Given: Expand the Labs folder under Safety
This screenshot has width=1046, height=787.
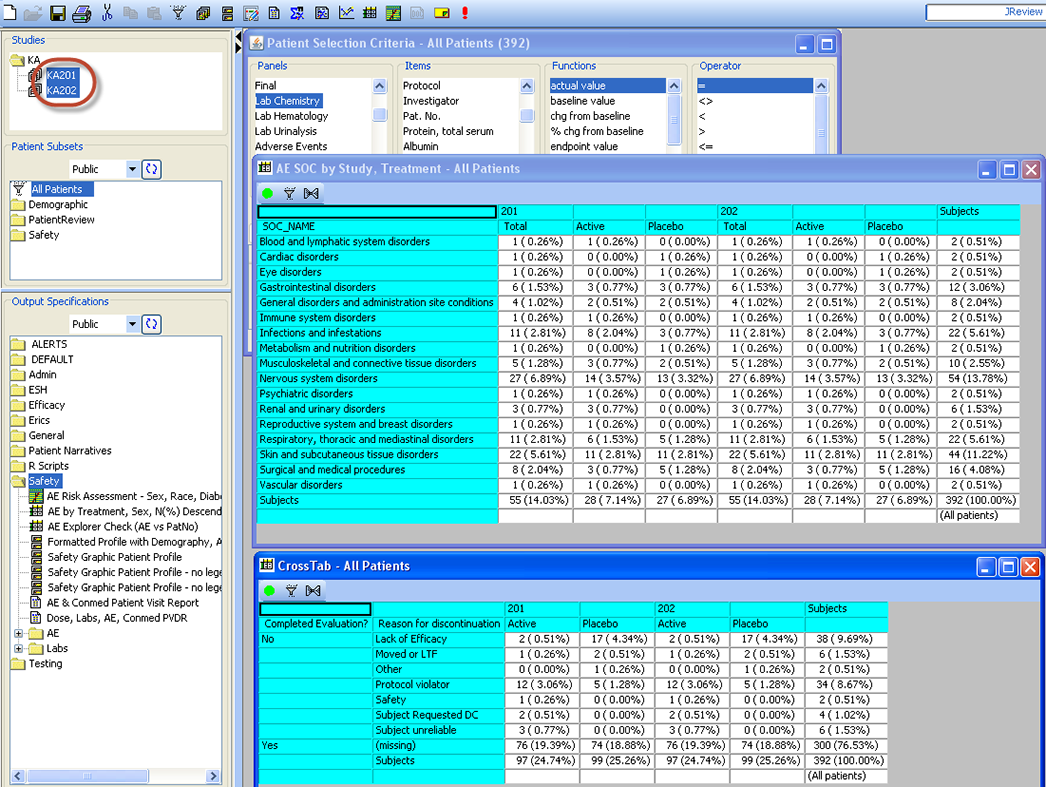Looking at the screenshot, I should tap(19, 648).
